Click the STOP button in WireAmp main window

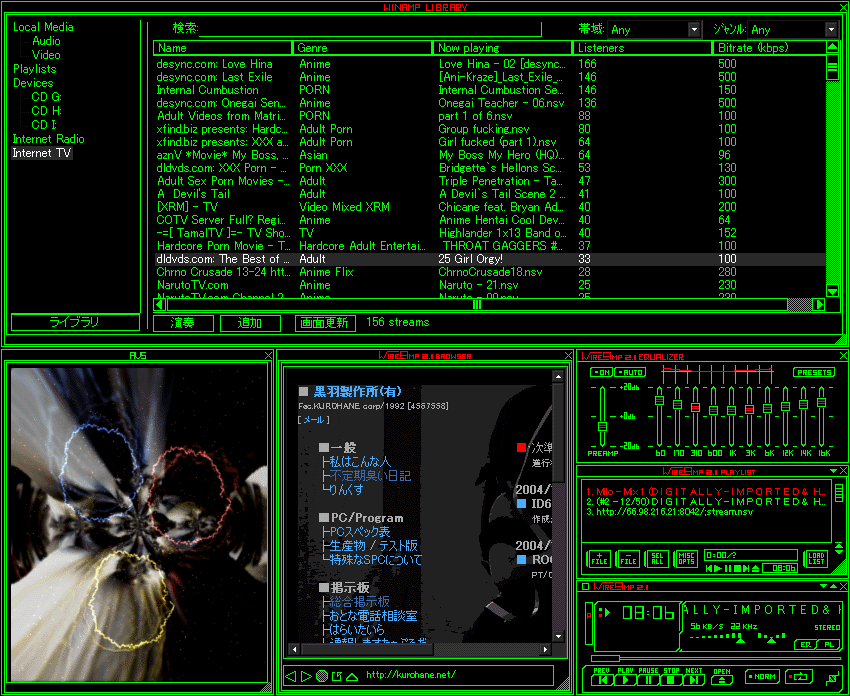click(671, 680)
